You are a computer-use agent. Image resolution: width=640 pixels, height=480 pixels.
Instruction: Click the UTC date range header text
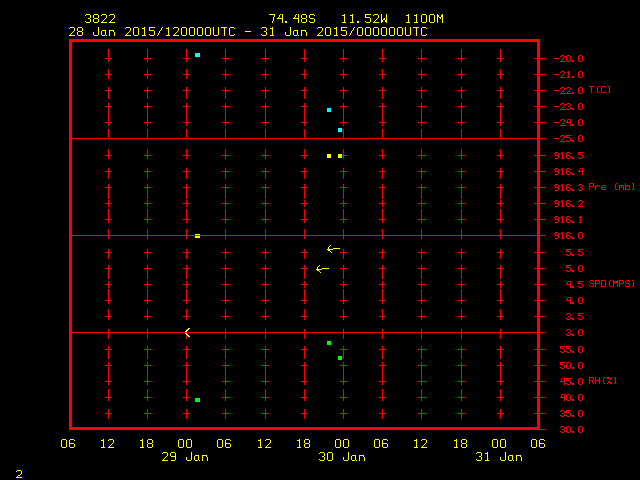248,31
